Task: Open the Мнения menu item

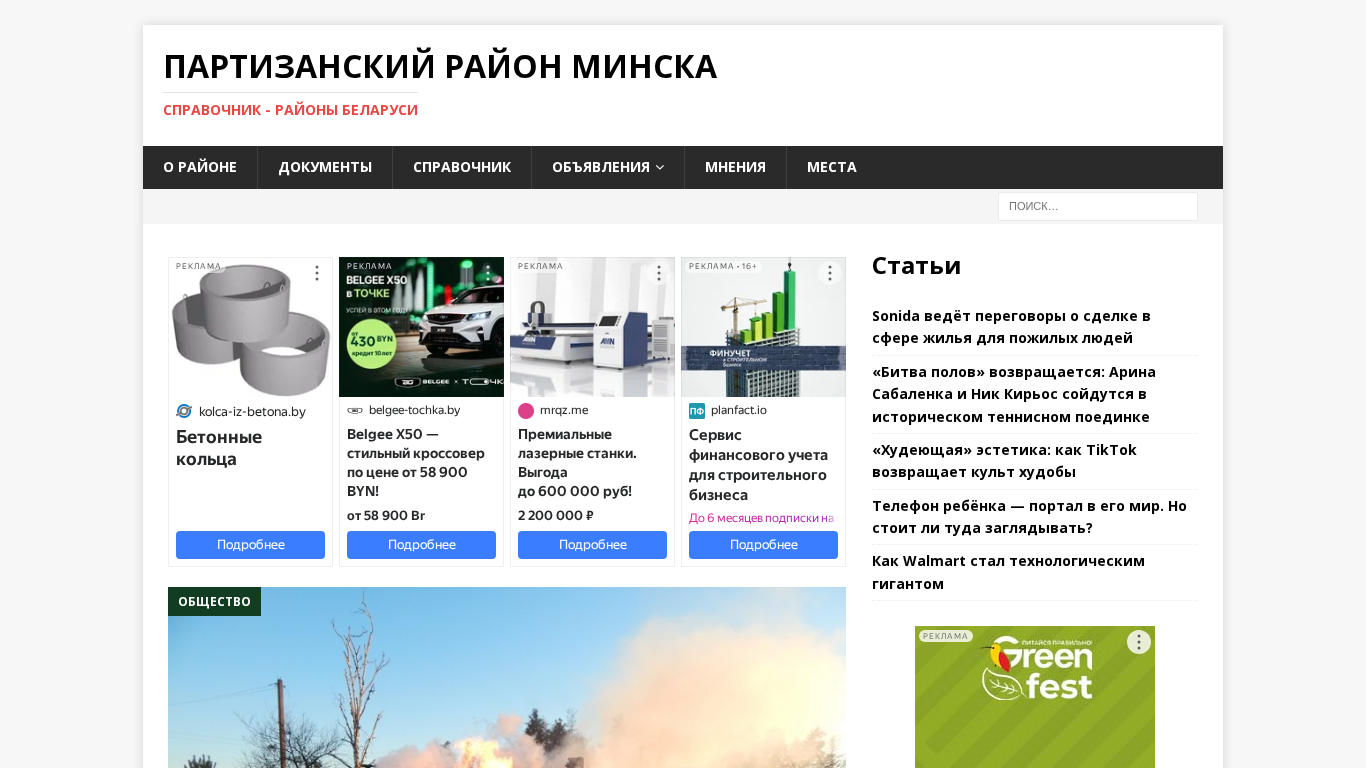Action: pos(735,167)
